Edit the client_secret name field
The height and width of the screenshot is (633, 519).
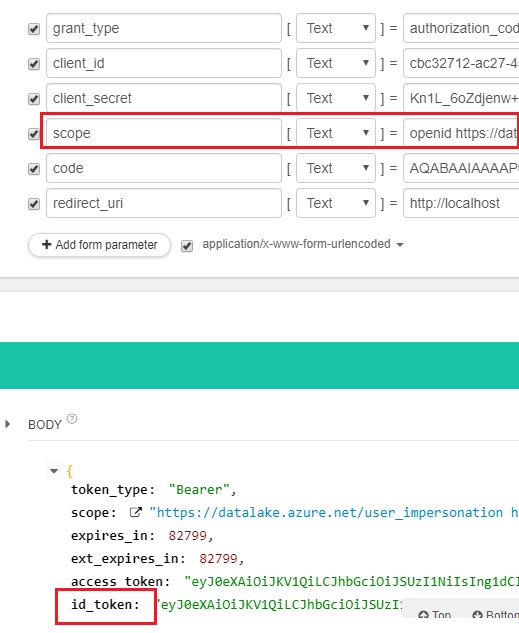click(x=164, y=98)
